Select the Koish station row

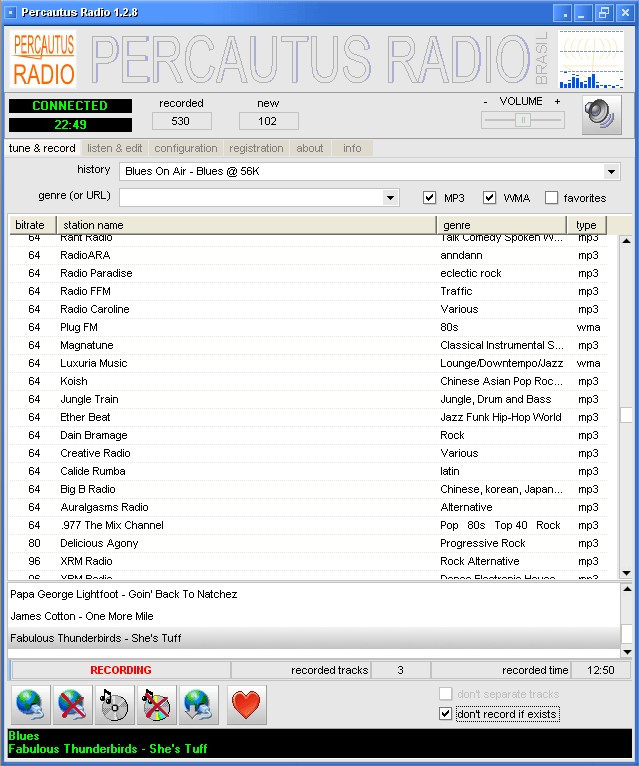(x=309, y=381)
